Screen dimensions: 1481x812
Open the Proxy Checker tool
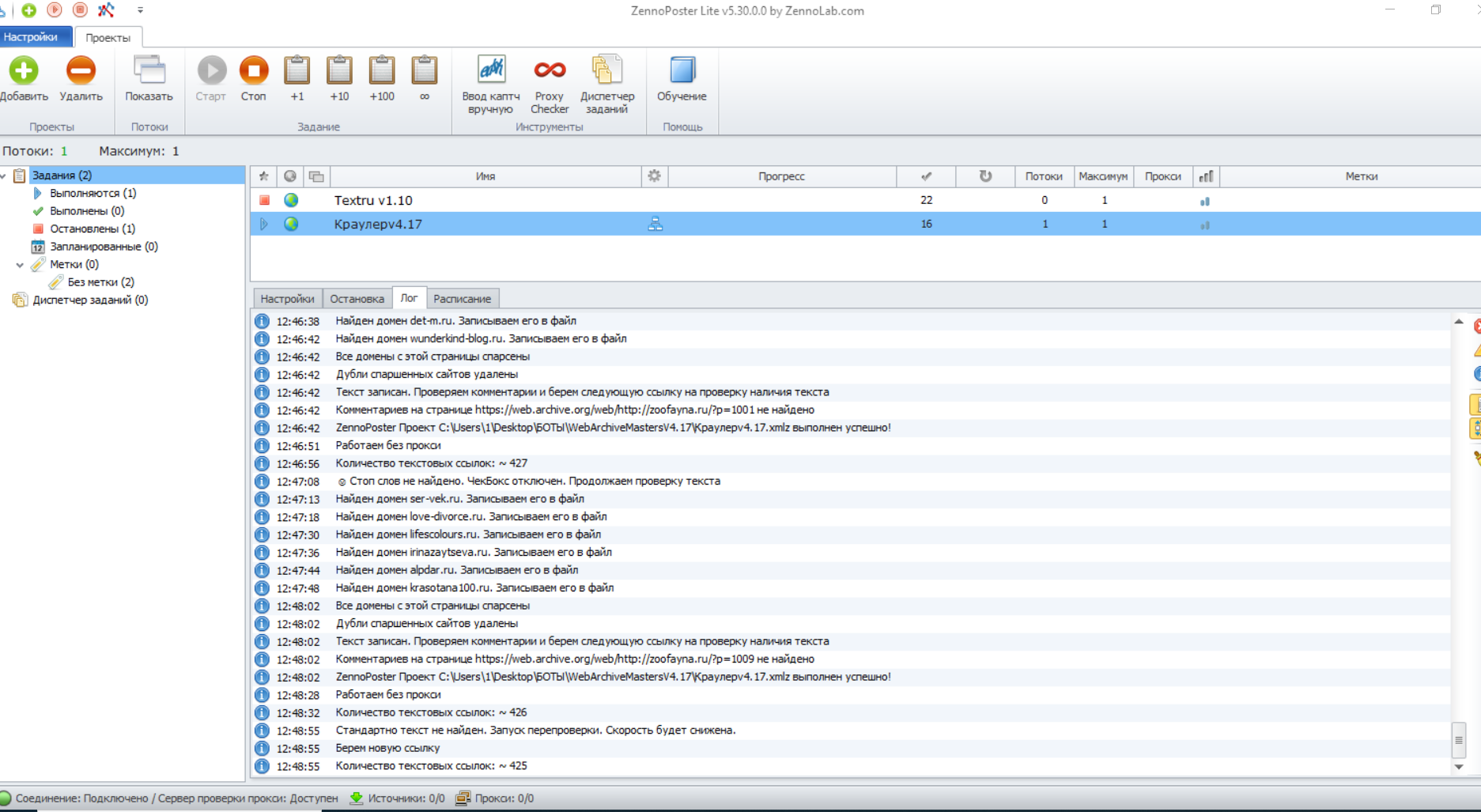click(x=549, y=71)
